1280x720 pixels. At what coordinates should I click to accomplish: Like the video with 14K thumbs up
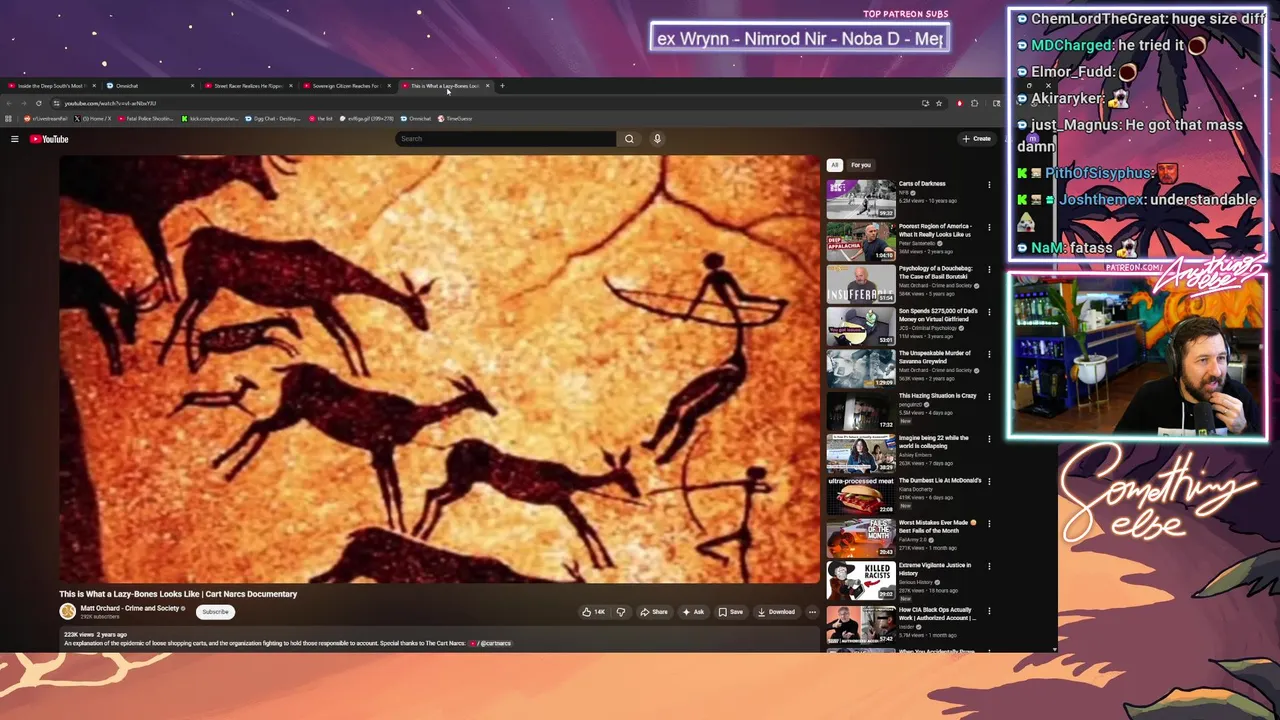(594, 612)
